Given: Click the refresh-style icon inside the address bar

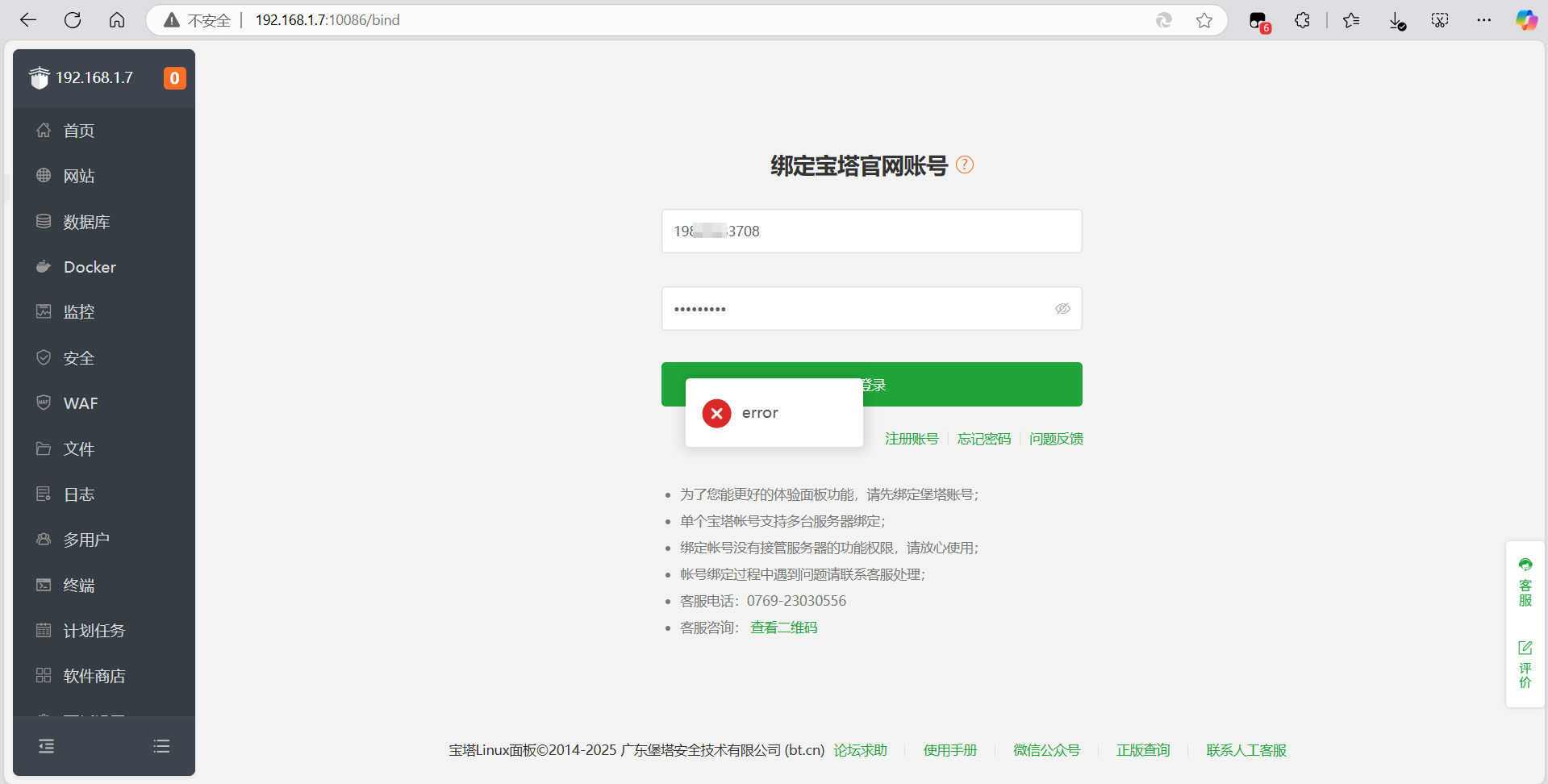Looking at the screenshot, I should coord(1164,20).
